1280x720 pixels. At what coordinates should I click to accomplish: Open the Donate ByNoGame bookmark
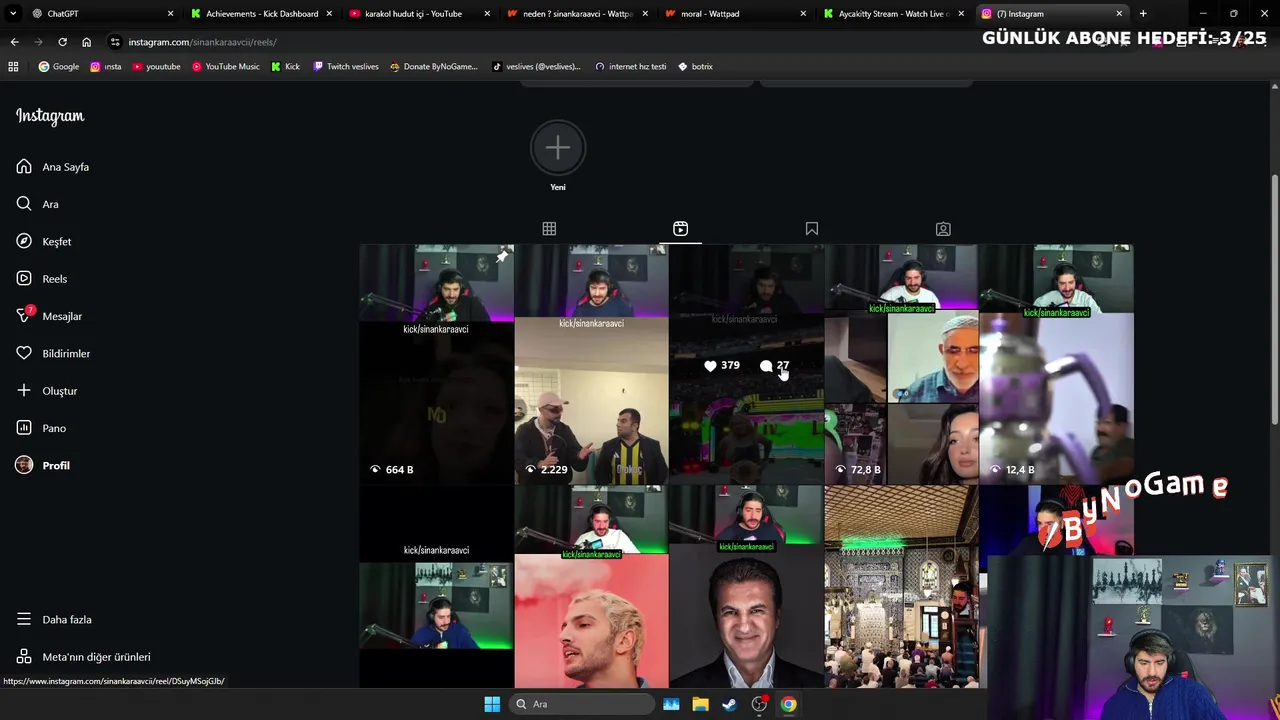click(x=434, y=66)
